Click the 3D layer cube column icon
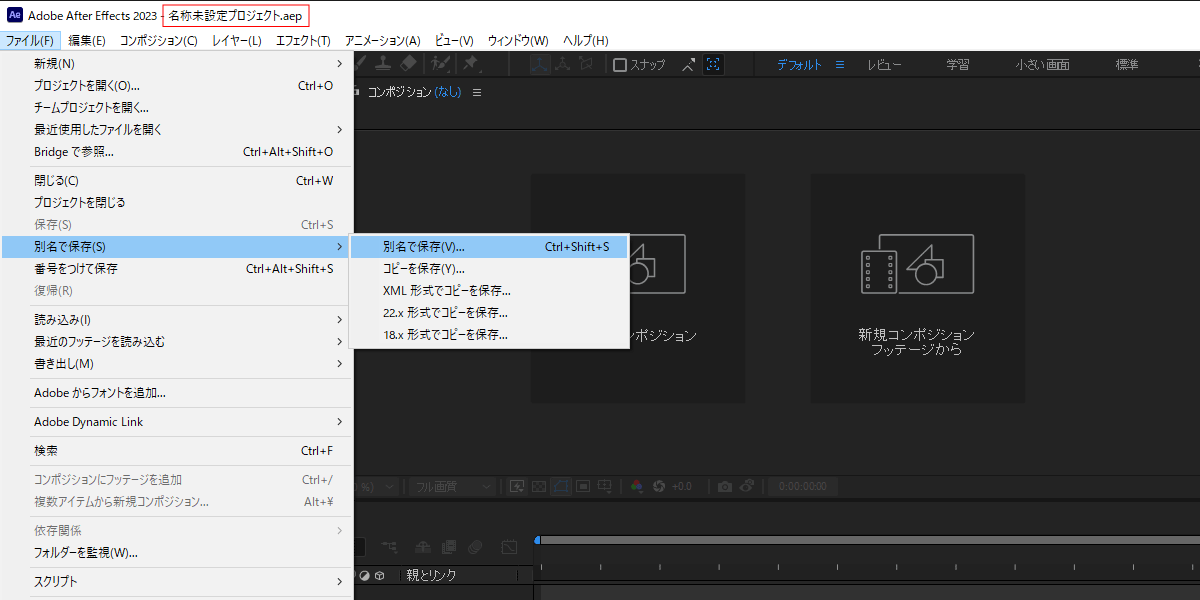This screenshot has height=600, width=1200. coord(379,576)
